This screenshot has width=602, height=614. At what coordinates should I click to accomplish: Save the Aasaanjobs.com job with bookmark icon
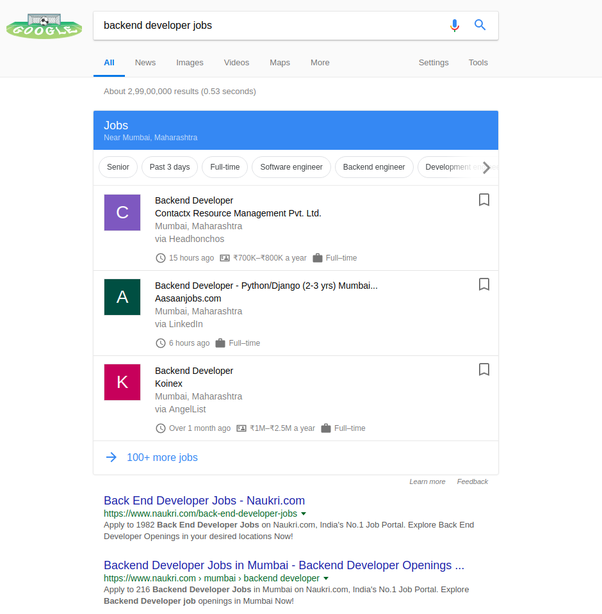pyautogui.click(x=484, y=284)
